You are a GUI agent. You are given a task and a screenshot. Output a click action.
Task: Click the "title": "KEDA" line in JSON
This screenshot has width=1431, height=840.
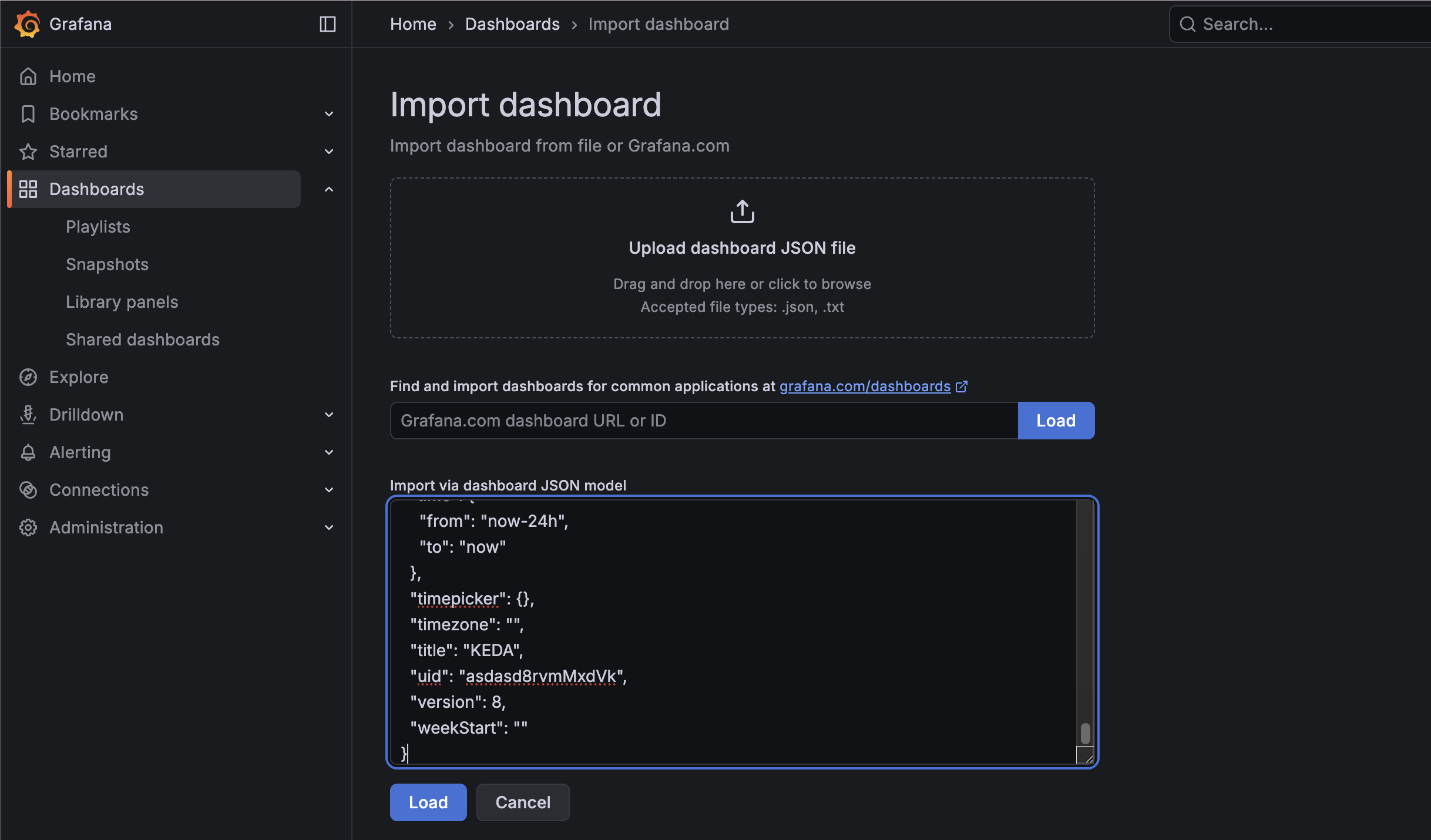click(x=466, y=651)
